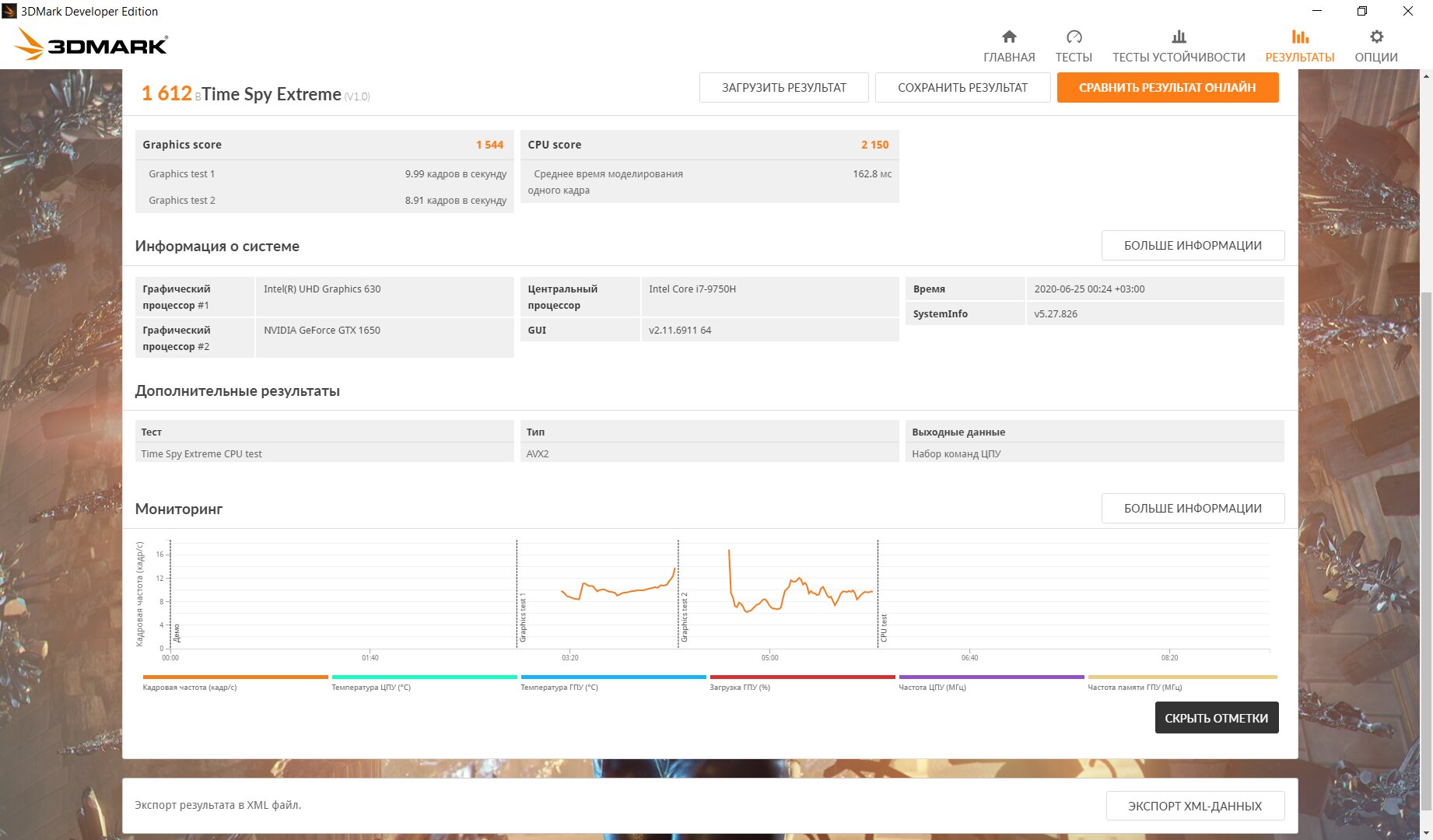Click the scrollbar up arrow
The height and width of the screenshot is (840, 1433).
point(1427,75)
